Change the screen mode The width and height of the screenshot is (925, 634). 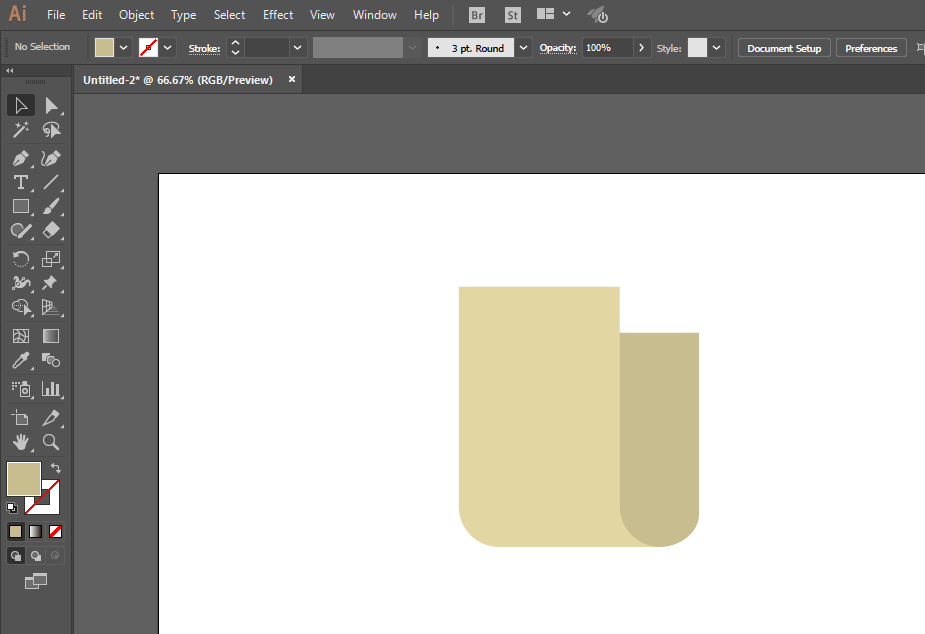(36, 582)
